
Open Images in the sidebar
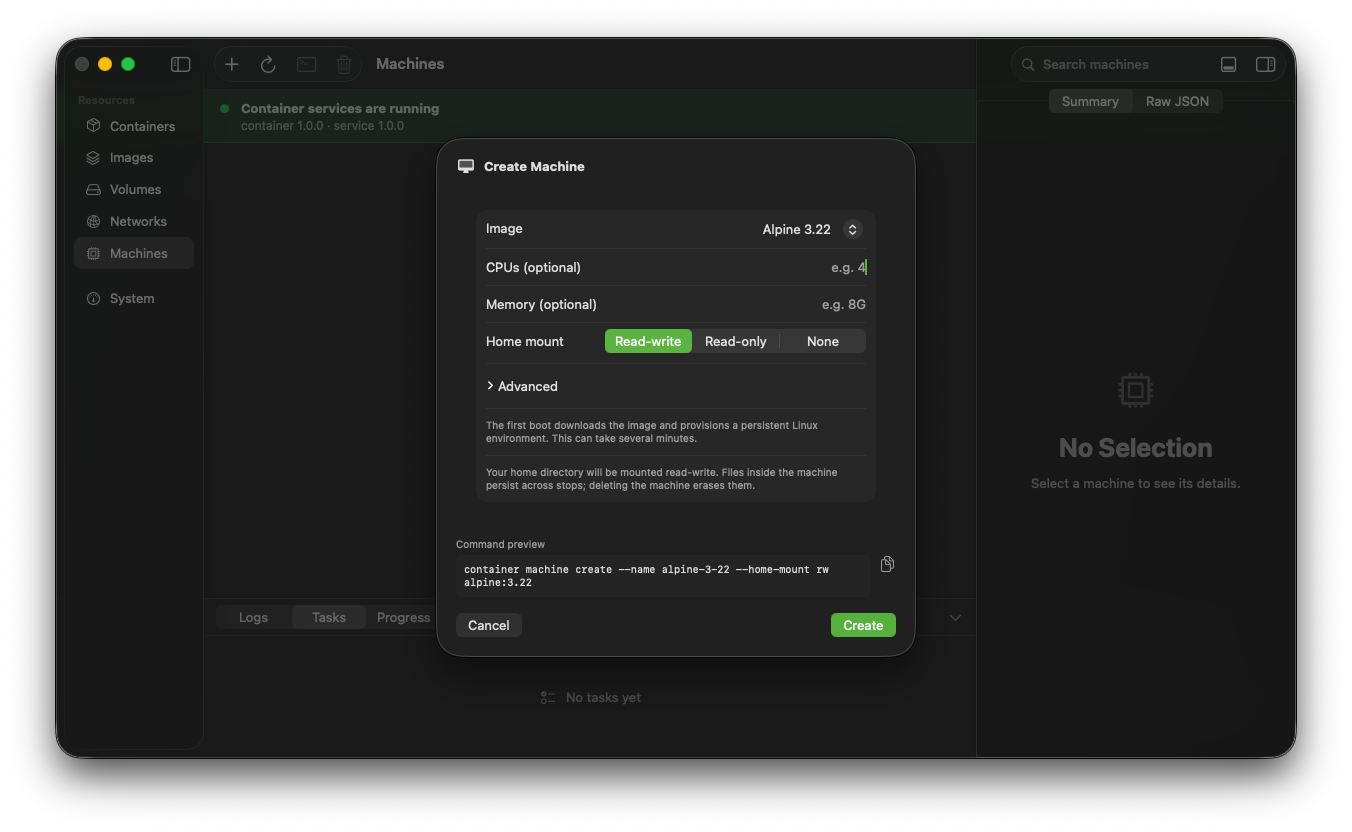134,158
